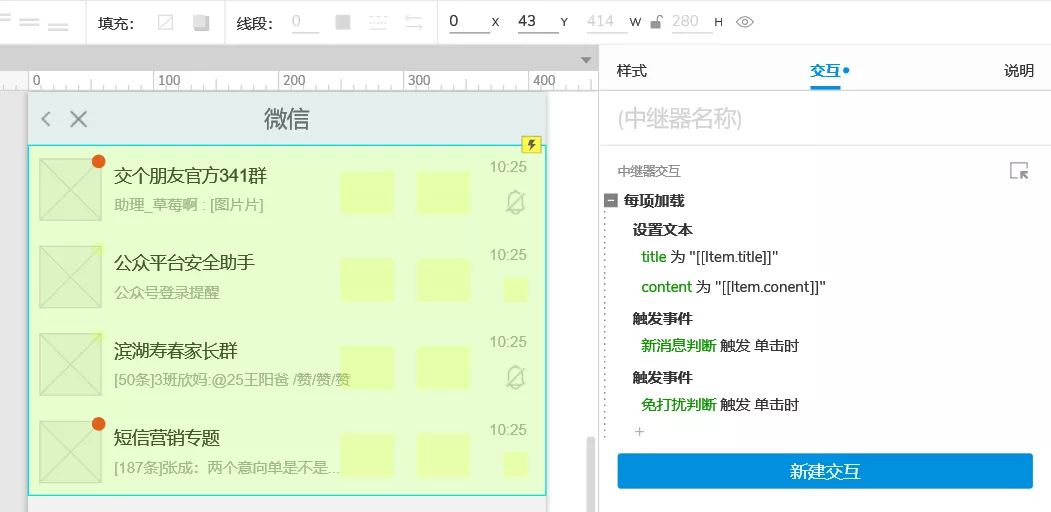Click the [50条]3班欣妈 message preview
The image size is (1051, 512).
(x=232, y=380)
